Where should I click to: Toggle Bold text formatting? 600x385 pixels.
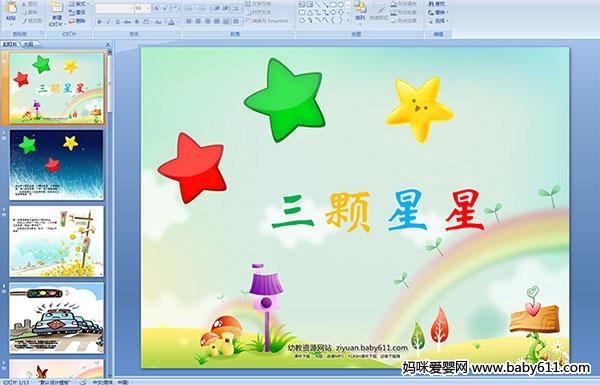click(x=99, y=22)
